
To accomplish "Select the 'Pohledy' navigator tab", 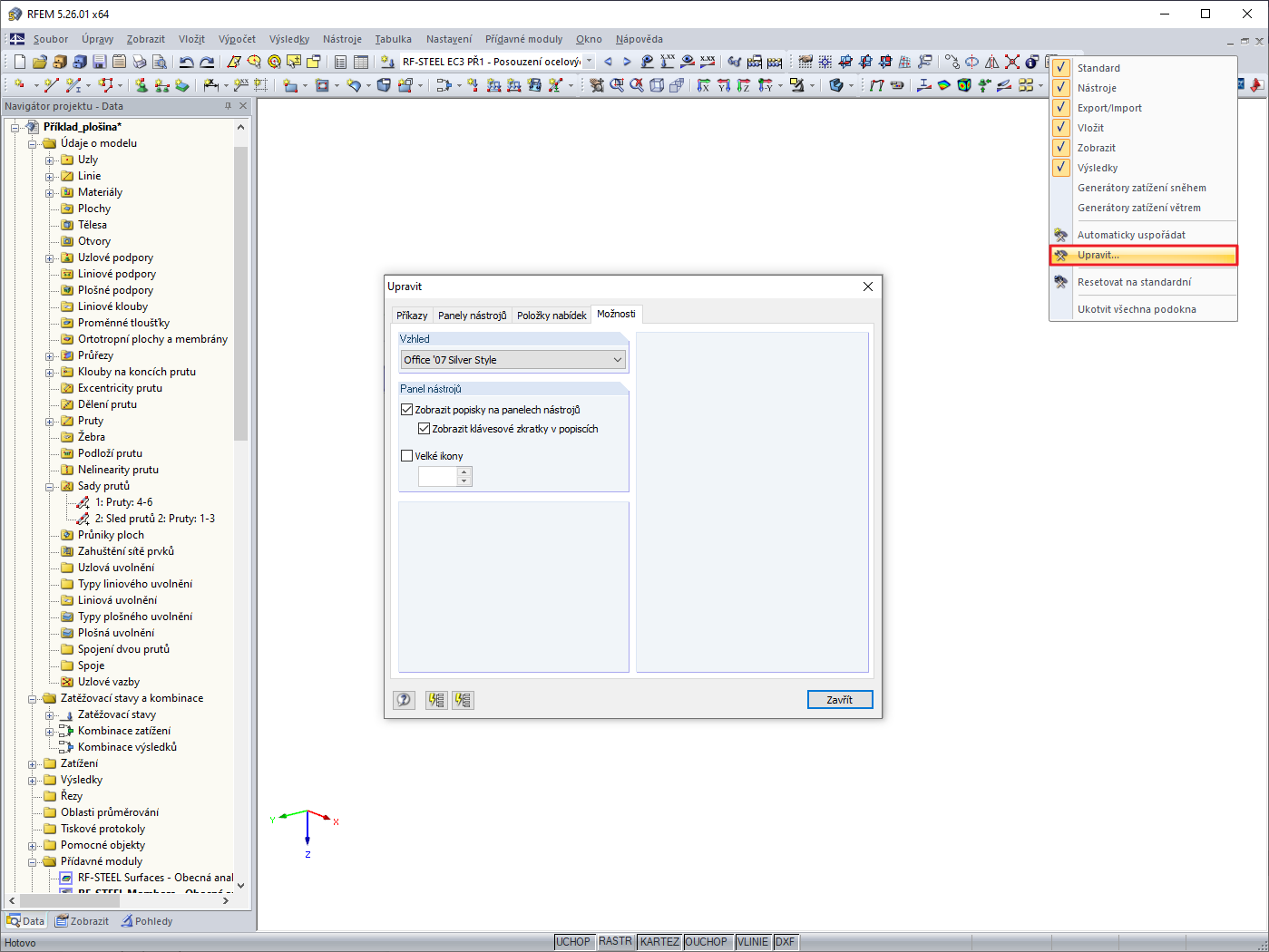I will 147,921.
